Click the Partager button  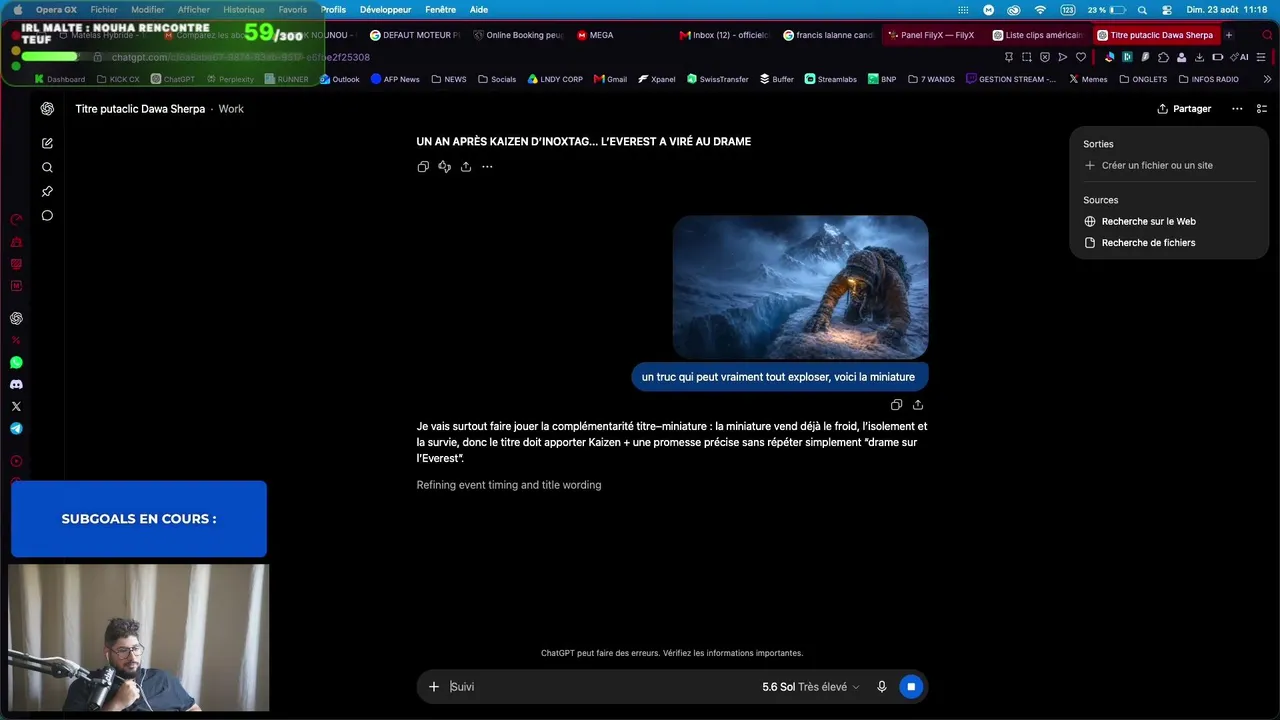pos(1184,109)
